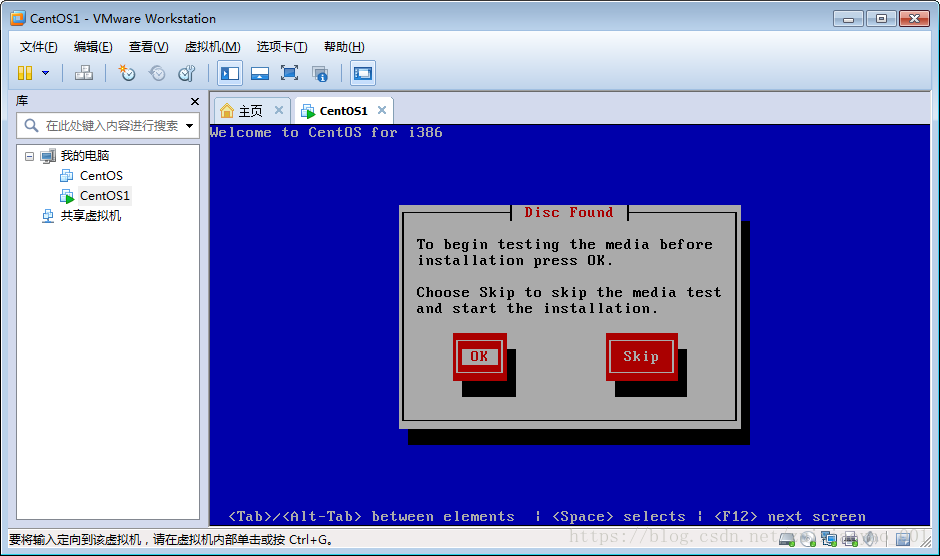Close the 库 library panel
The width and height of the screenshot is (940, 556).
[x=194, y=101]
